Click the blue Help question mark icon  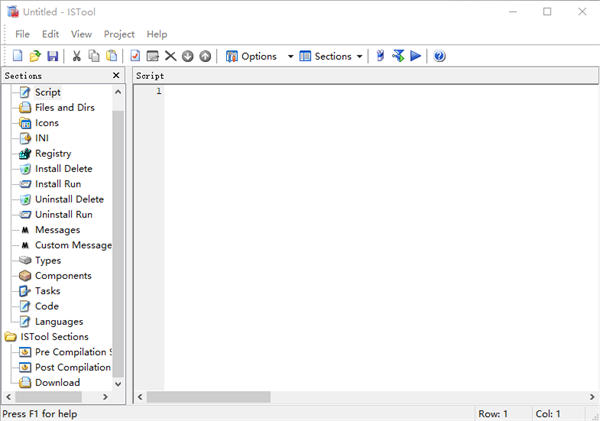439,56
